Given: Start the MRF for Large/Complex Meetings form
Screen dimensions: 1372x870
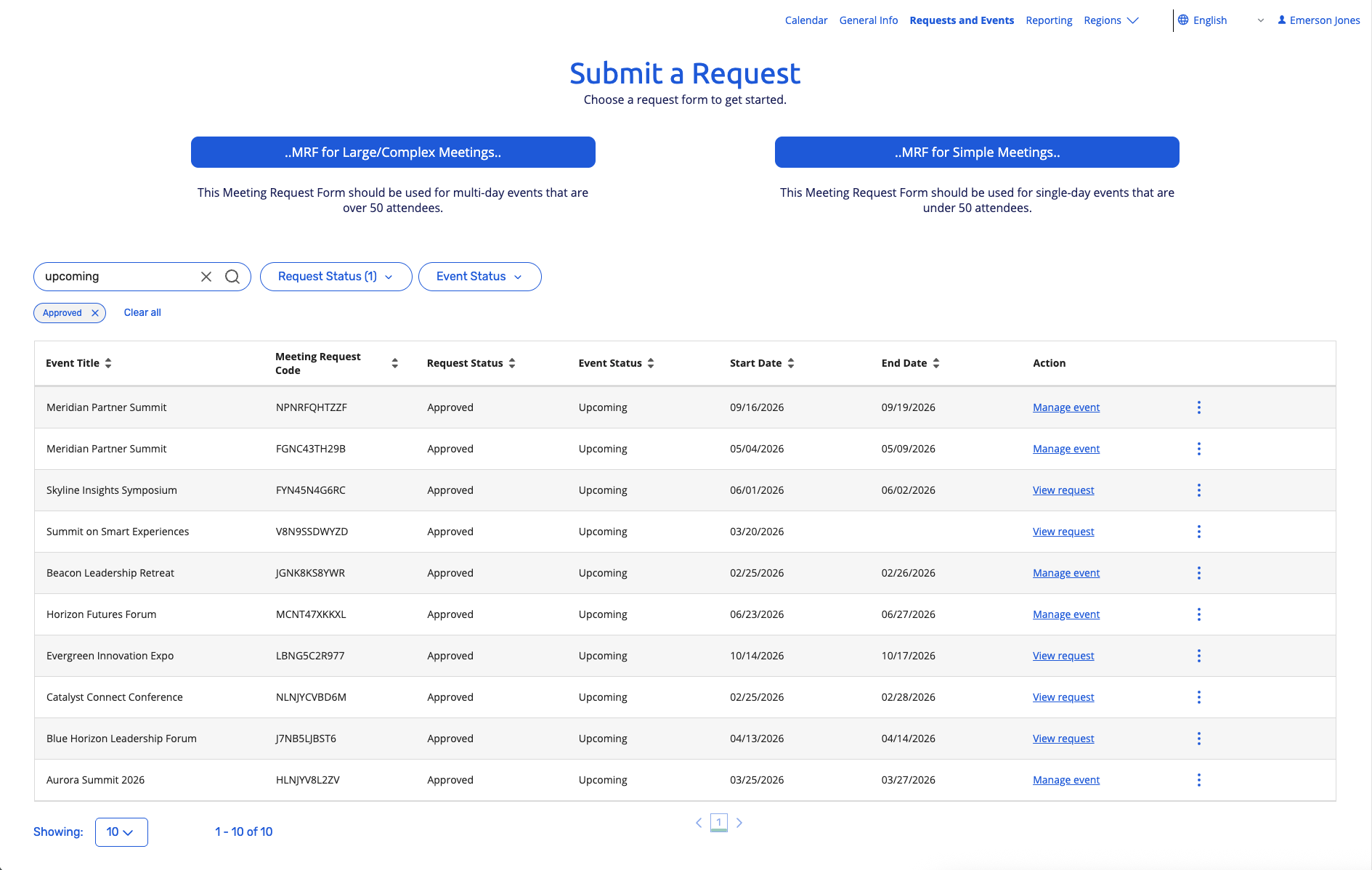Looking at the screenshot, I should [x=393, y=153].
